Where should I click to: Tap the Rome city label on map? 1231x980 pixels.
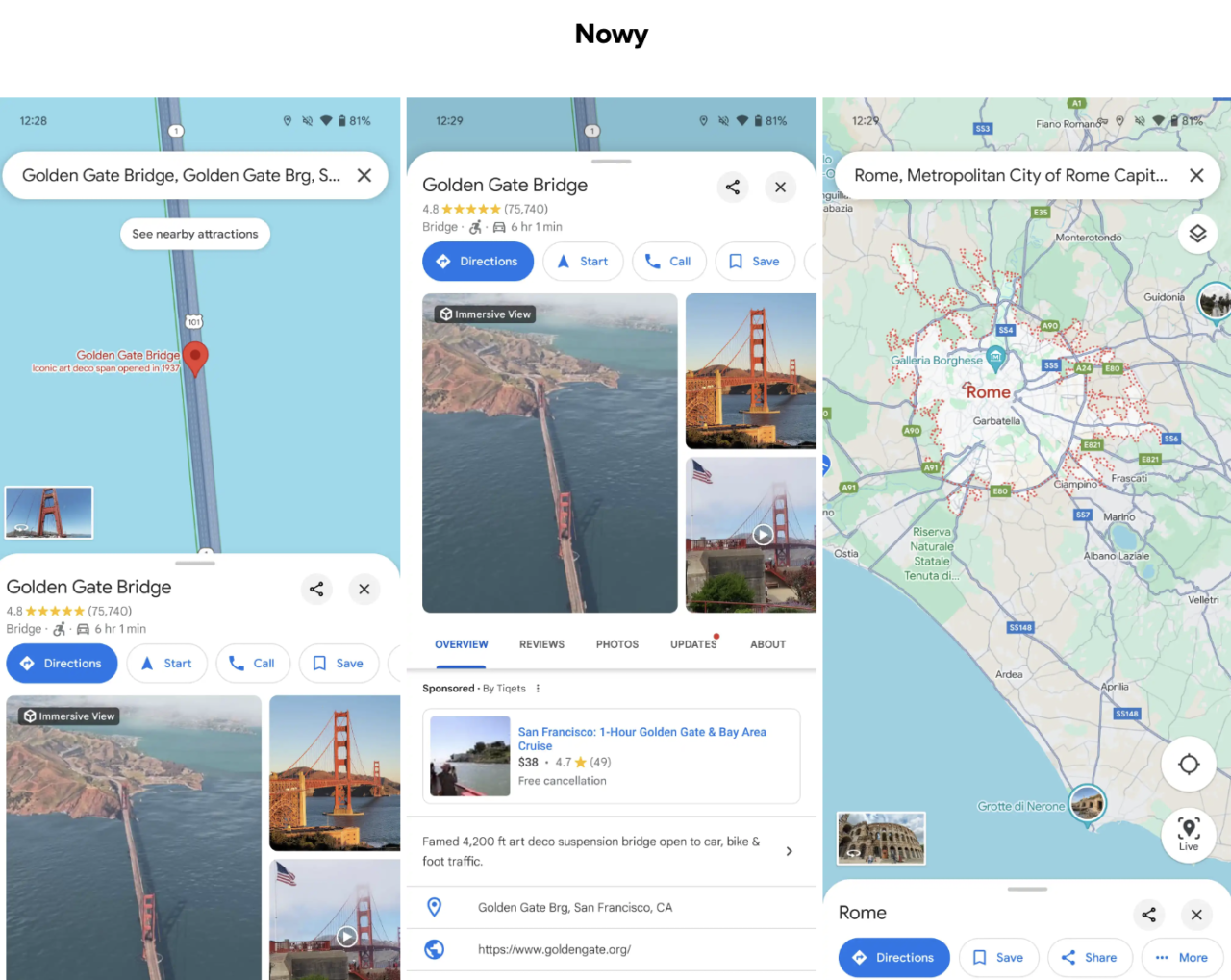(988, 392)
